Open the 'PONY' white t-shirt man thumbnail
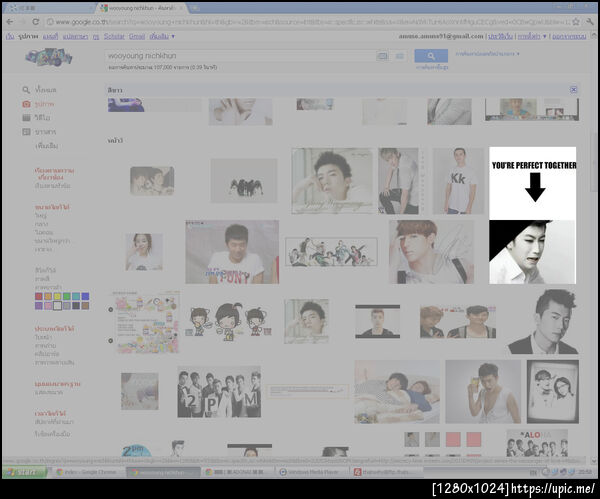Screen dimensions: 600x499 click(x=232, y=252)
